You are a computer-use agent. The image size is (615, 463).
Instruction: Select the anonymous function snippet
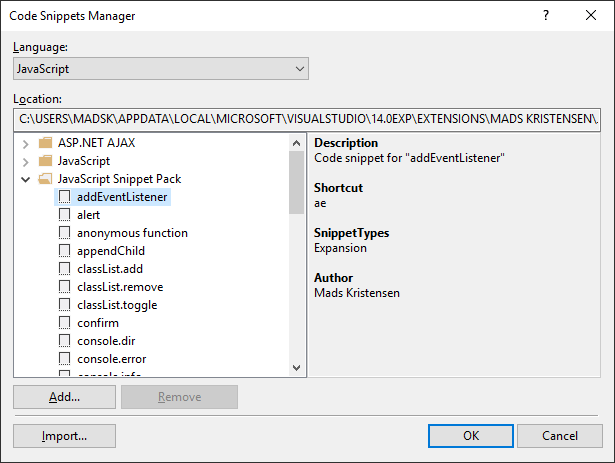(132, 233)
